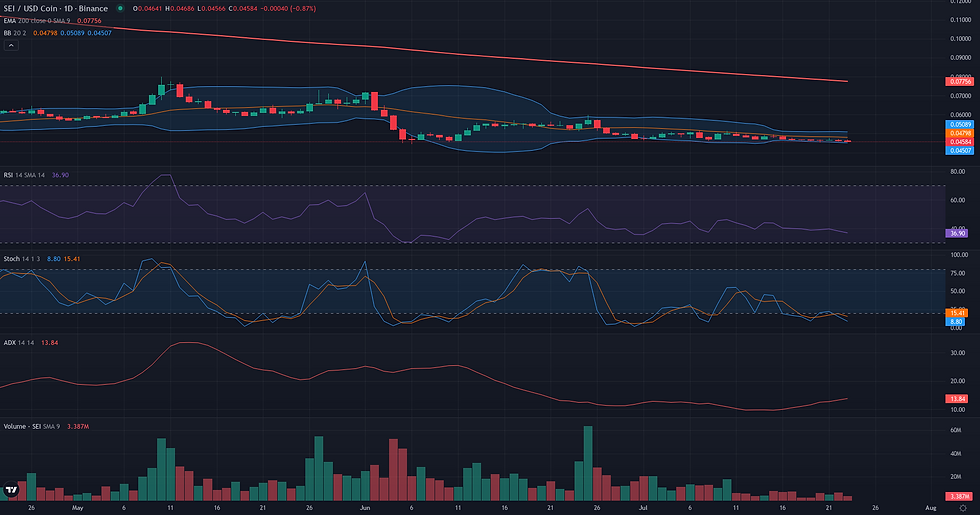Image resolution: width=980 pixels, height=515 pixels.
Task: Click the high value H0.04686
Action: (x=180, y=9)
